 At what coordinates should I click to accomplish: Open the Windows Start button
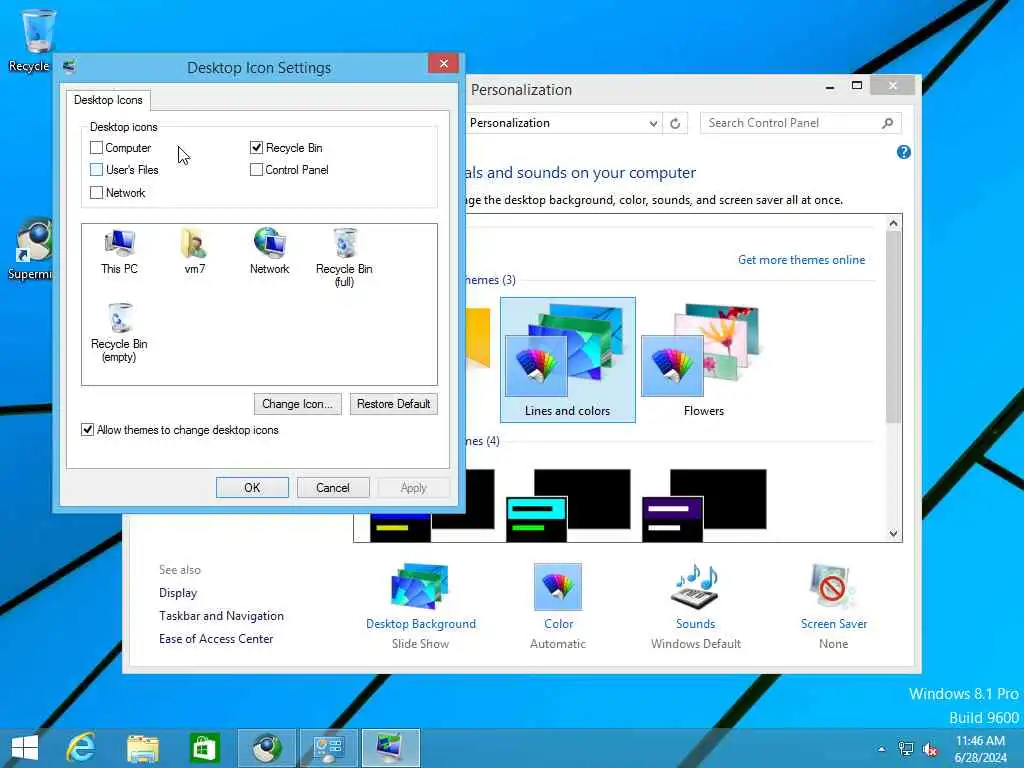tap(25, 748)
